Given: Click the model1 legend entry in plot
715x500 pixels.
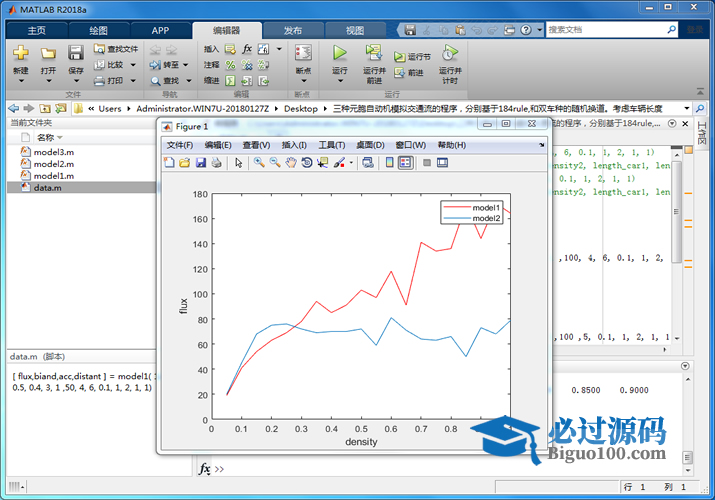Looking at the screenshot, I should tap(472, 207).
